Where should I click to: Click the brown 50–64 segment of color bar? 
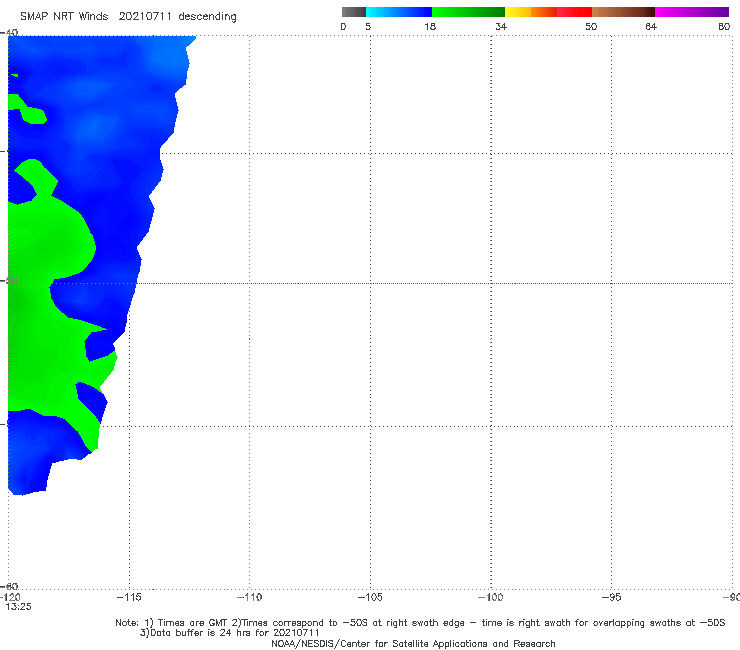[x=623, y=12]
